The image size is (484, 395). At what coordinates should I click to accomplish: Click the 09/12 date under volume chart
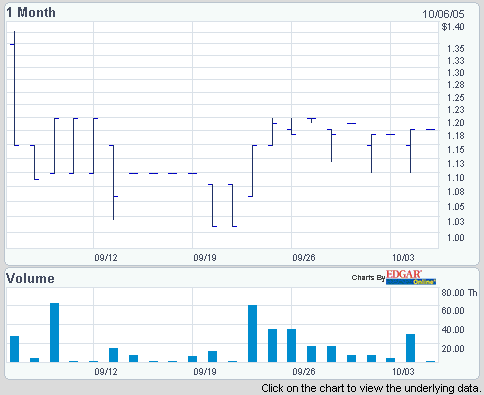pyautogui.click(x=106, y=372)
